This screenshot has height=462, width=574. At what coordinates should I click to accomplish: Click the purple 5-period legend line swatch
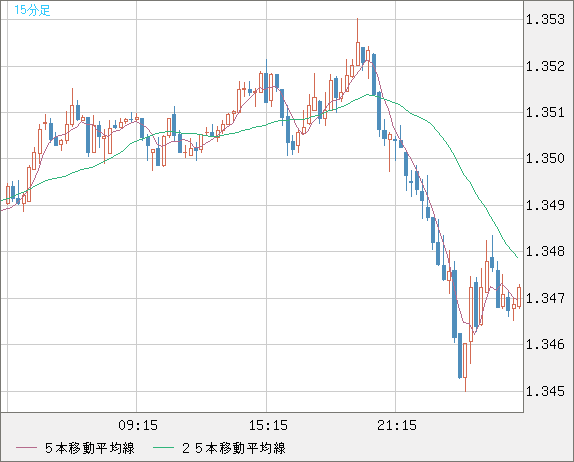26,448
